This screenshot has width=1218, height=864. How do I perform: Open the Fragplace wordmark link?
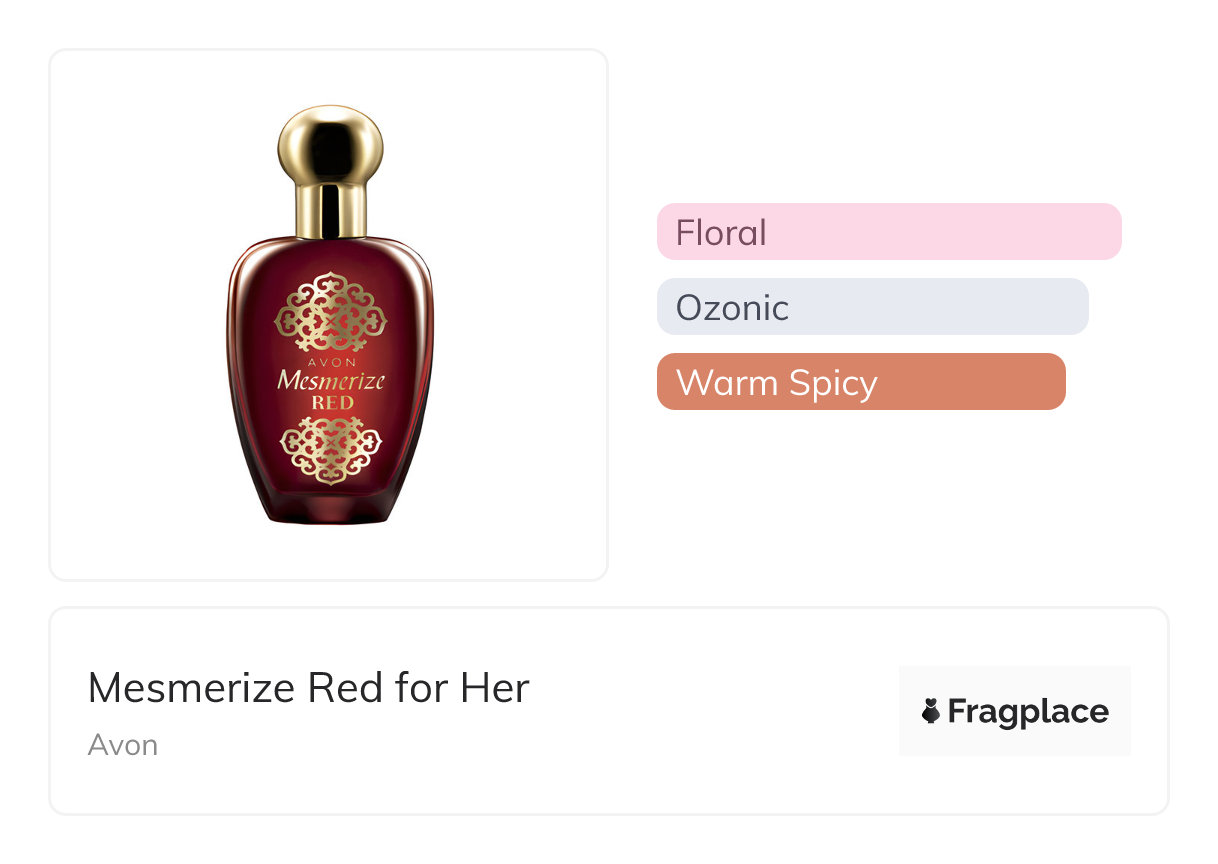[x=1027, y=712]
